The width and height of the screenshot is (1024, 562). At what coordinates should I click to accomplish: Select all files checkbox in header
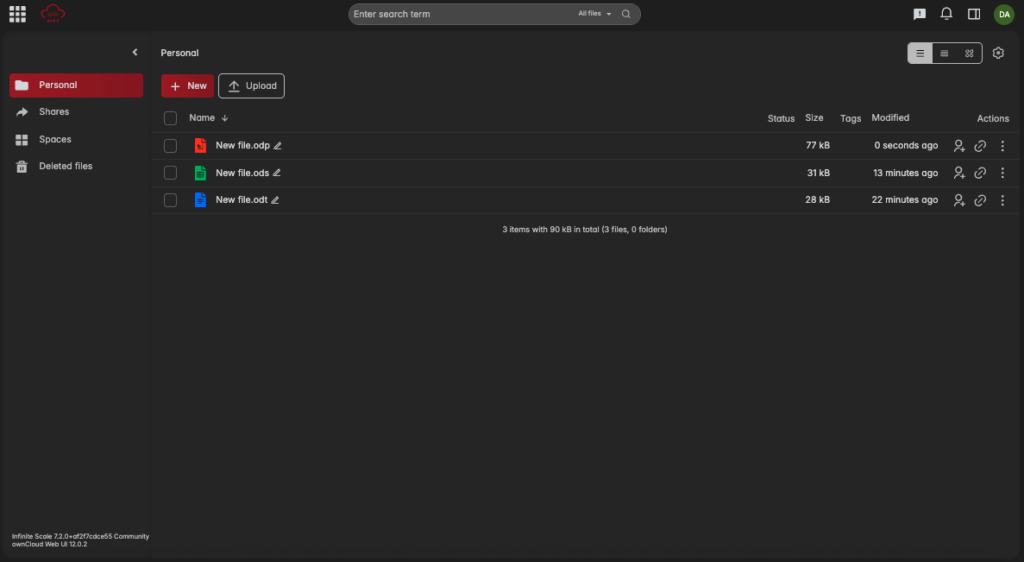pos(170,118)
